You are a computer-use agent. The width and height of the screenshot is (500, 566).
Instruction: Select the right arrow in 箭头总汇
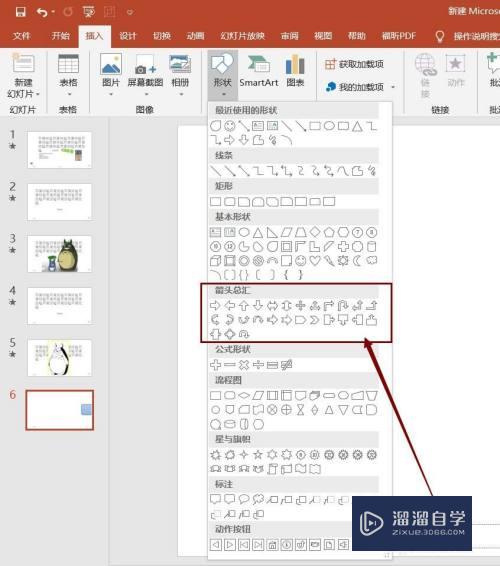coord(215,306)
